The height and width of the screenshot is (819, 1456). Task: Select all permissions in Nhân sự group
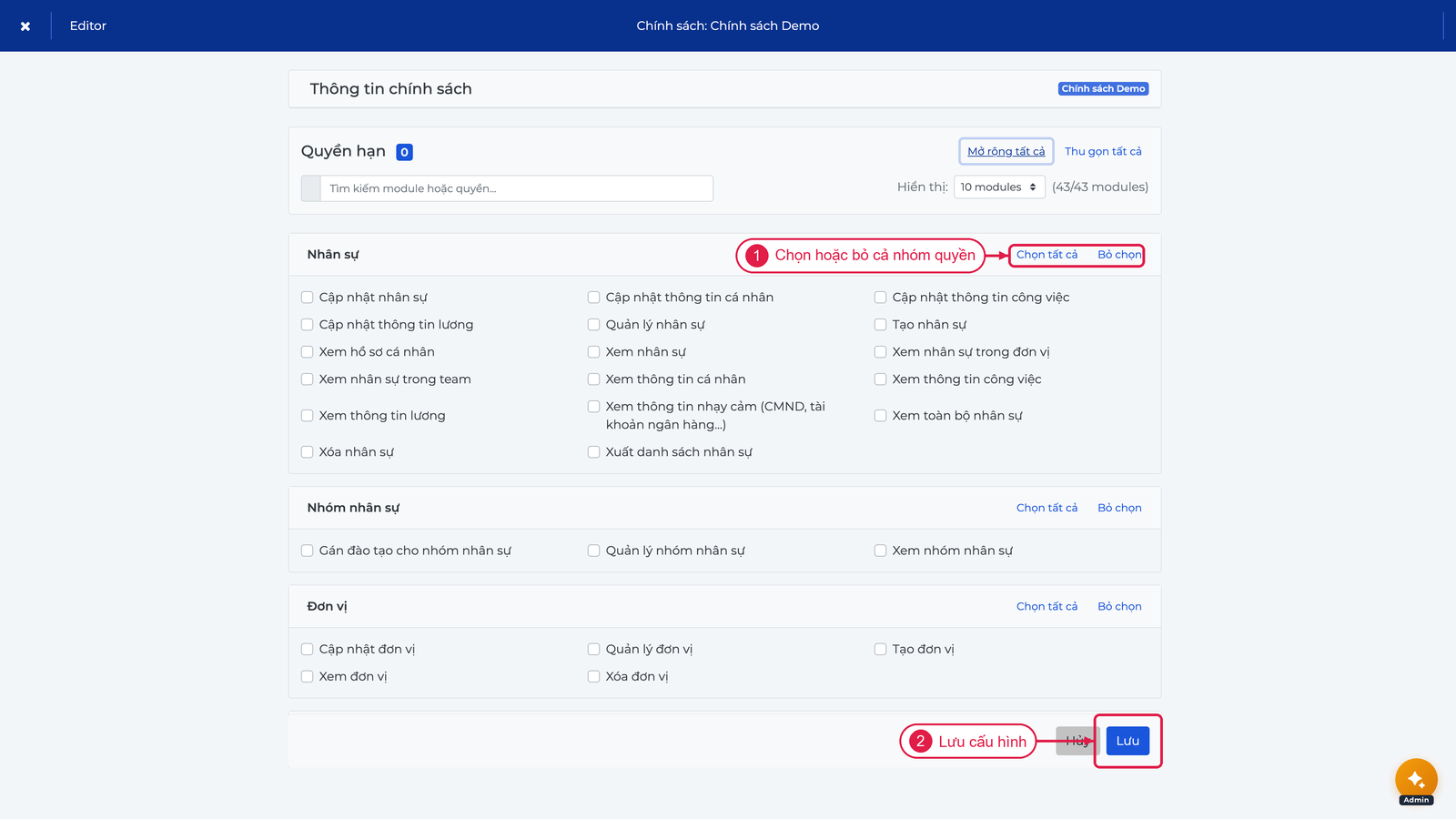click(x=1046, y=255)
